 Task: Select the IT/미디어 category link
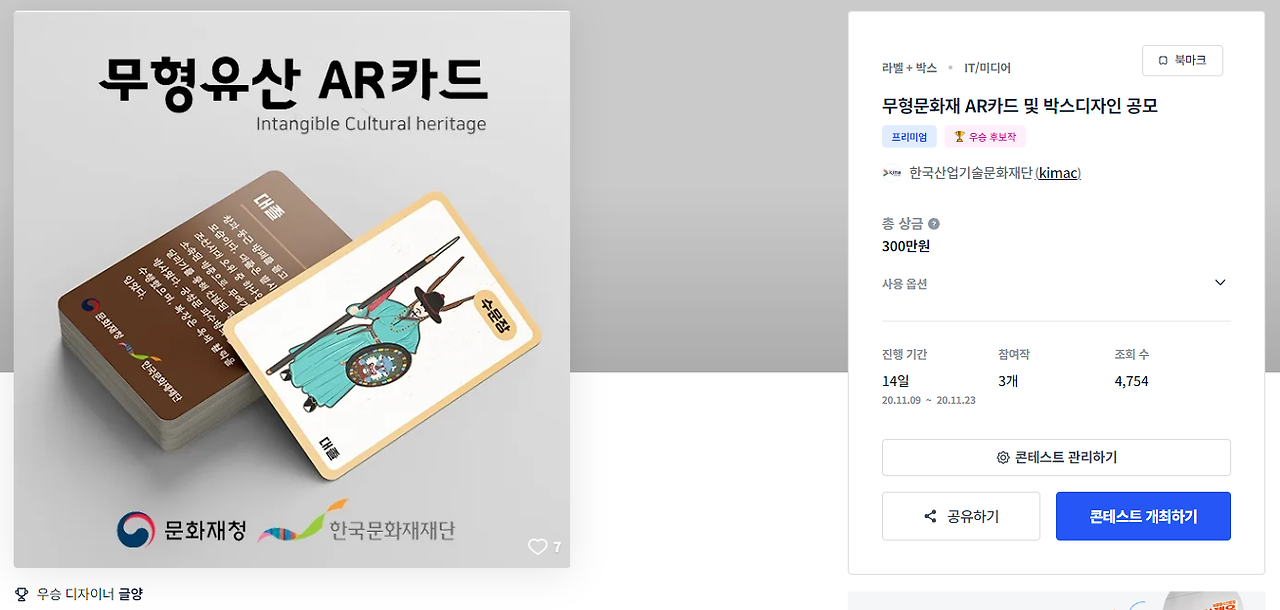[x=987, y=68]
